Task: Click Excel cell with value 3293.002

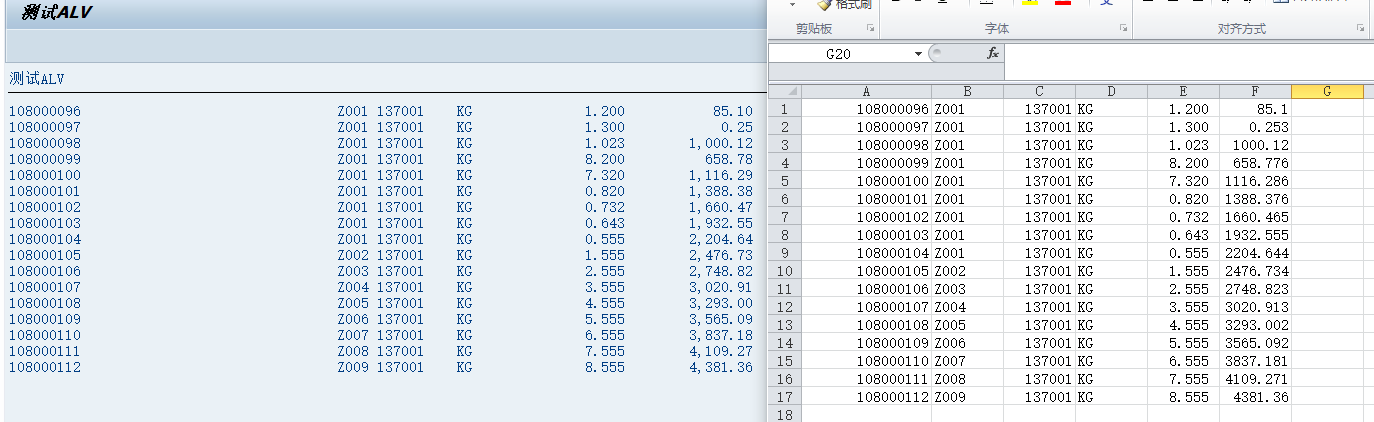Action: pyautogui.click(x=1255, y=325)
